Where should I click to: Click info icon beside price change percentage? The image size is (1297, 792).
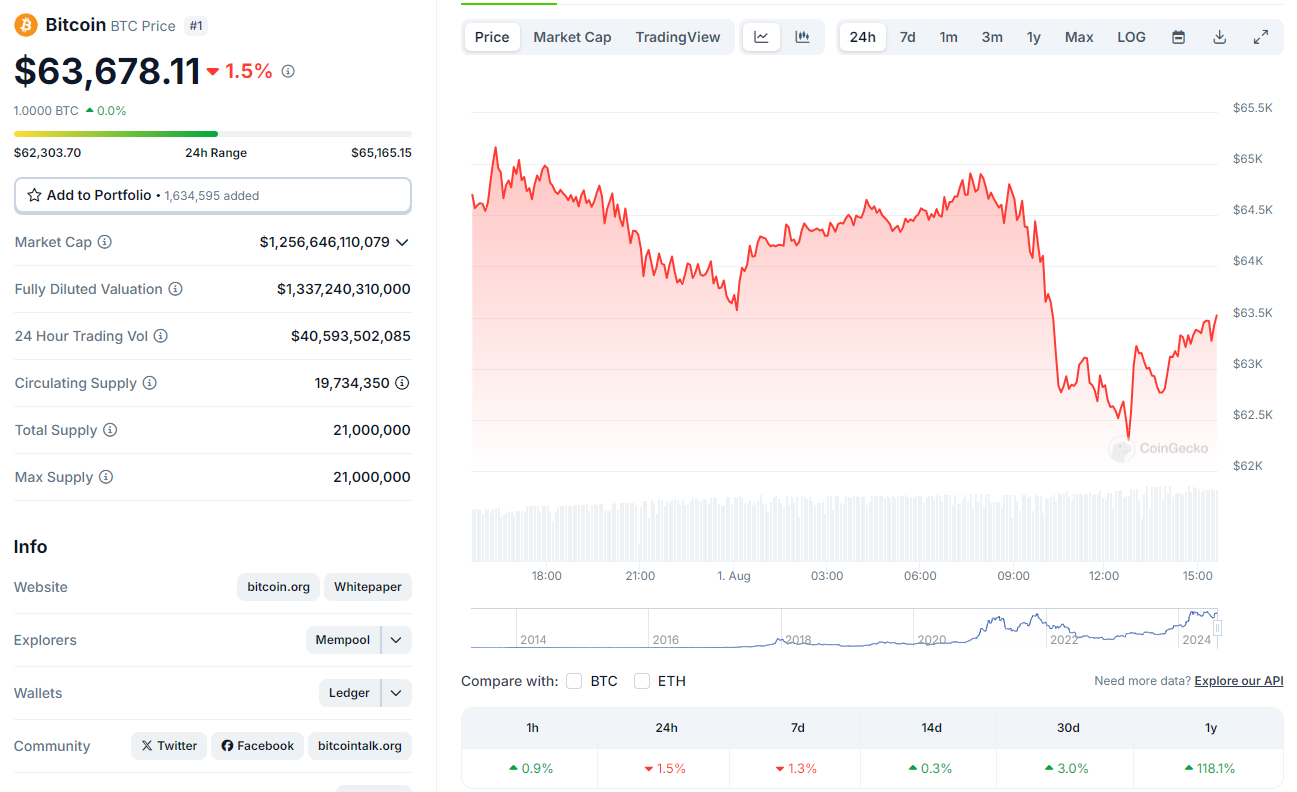tap(288, 71)
